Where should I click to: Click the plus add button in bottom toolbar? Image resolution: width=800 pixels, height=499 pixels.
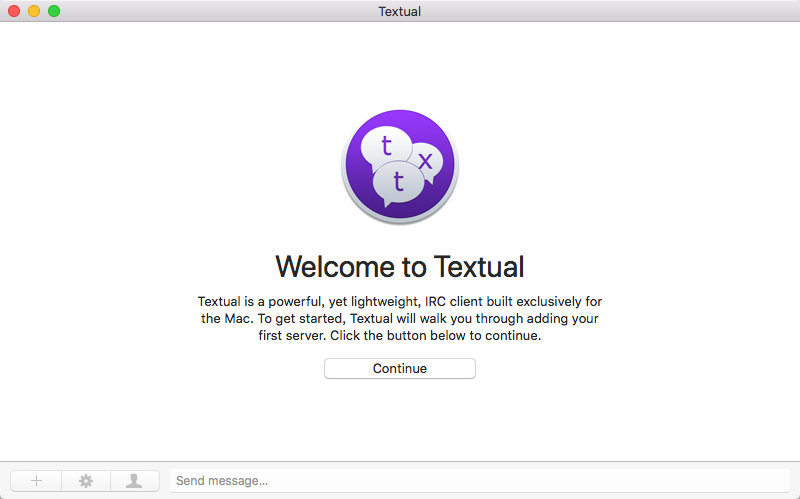point(36,481)
